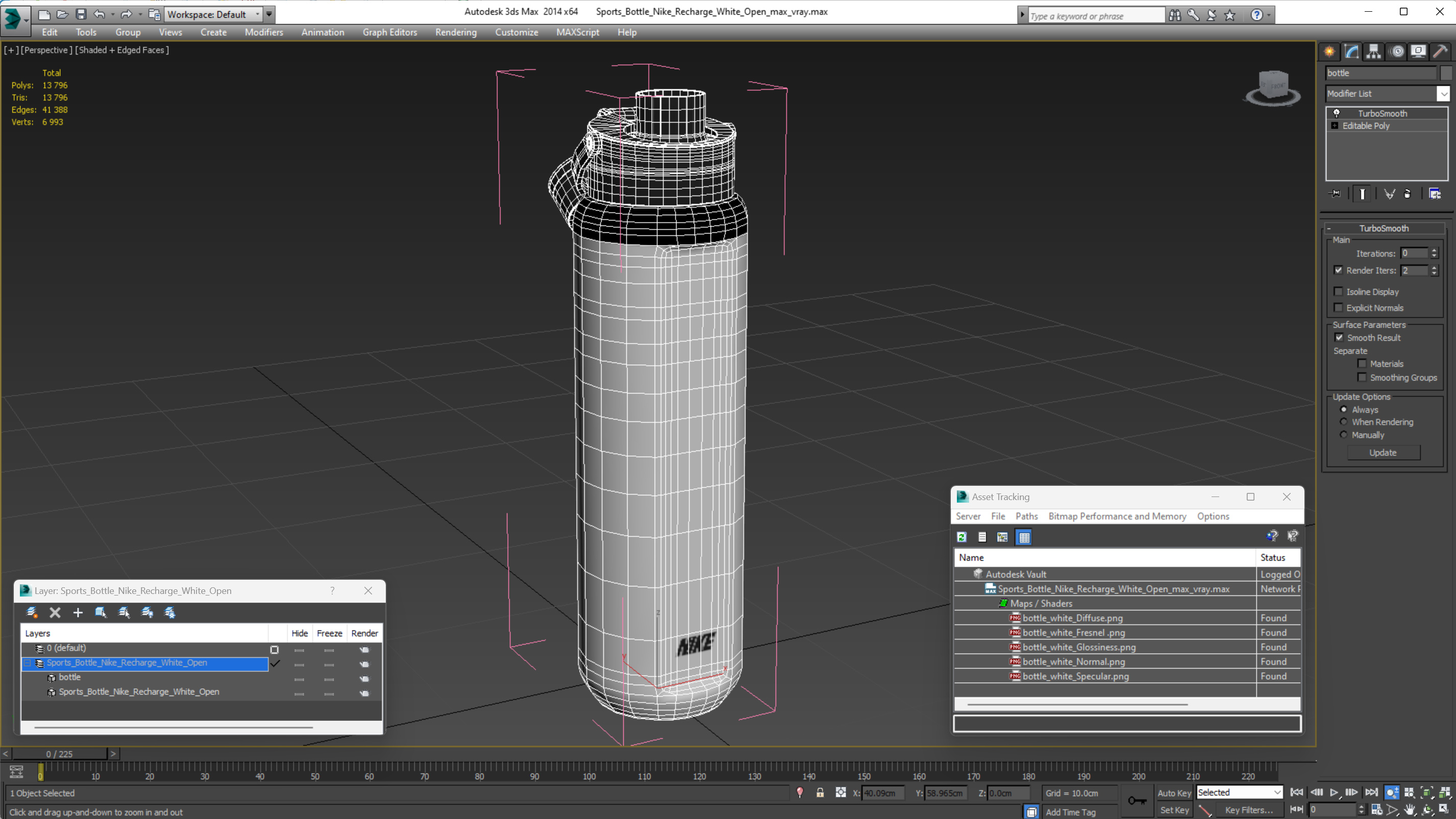This screenshot has height=819, width=1456.
Task: Open the Rendering menu
Action: click(x=456, y=32)
